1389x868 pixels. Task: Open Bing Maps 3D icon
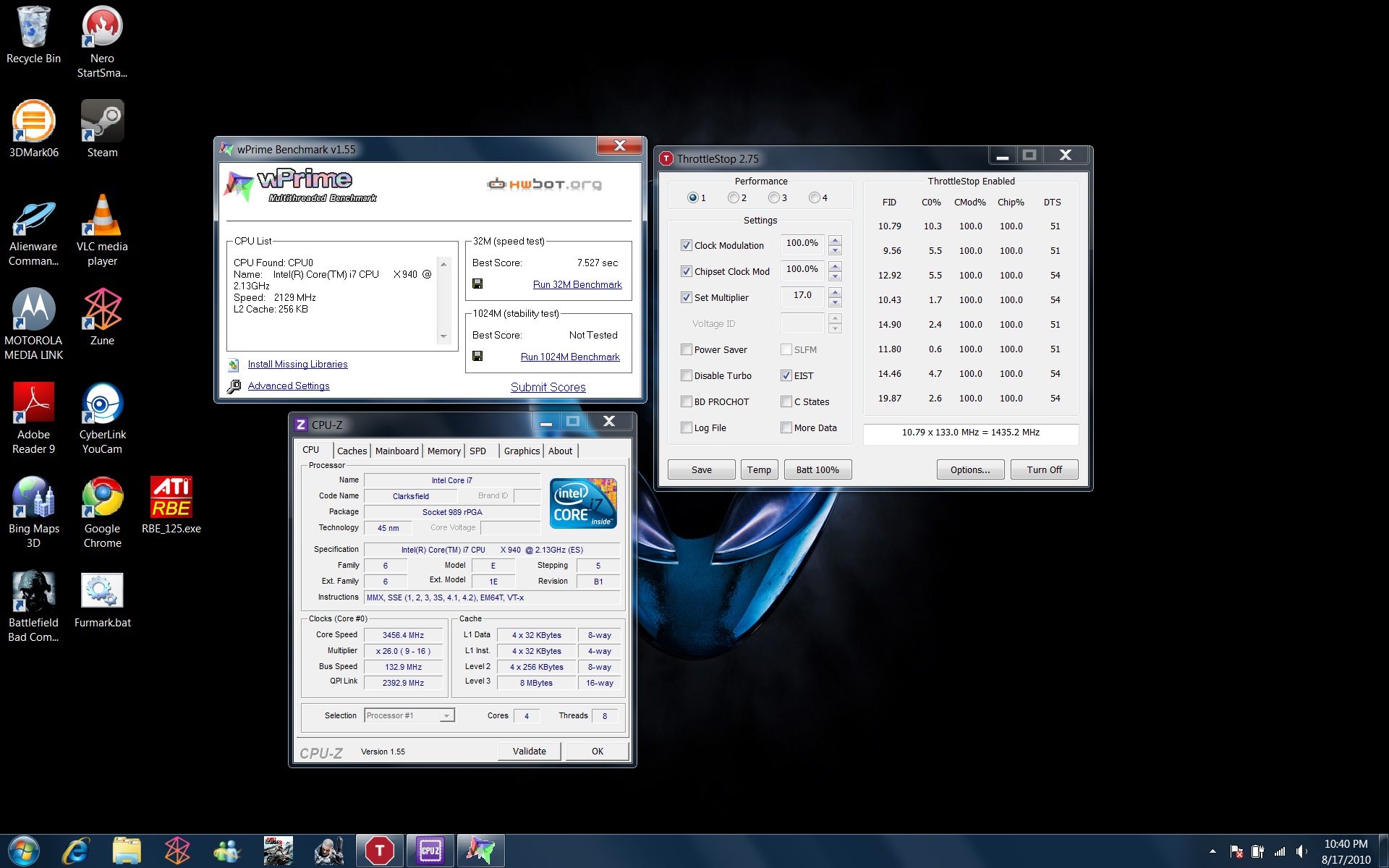click(33, 512)
